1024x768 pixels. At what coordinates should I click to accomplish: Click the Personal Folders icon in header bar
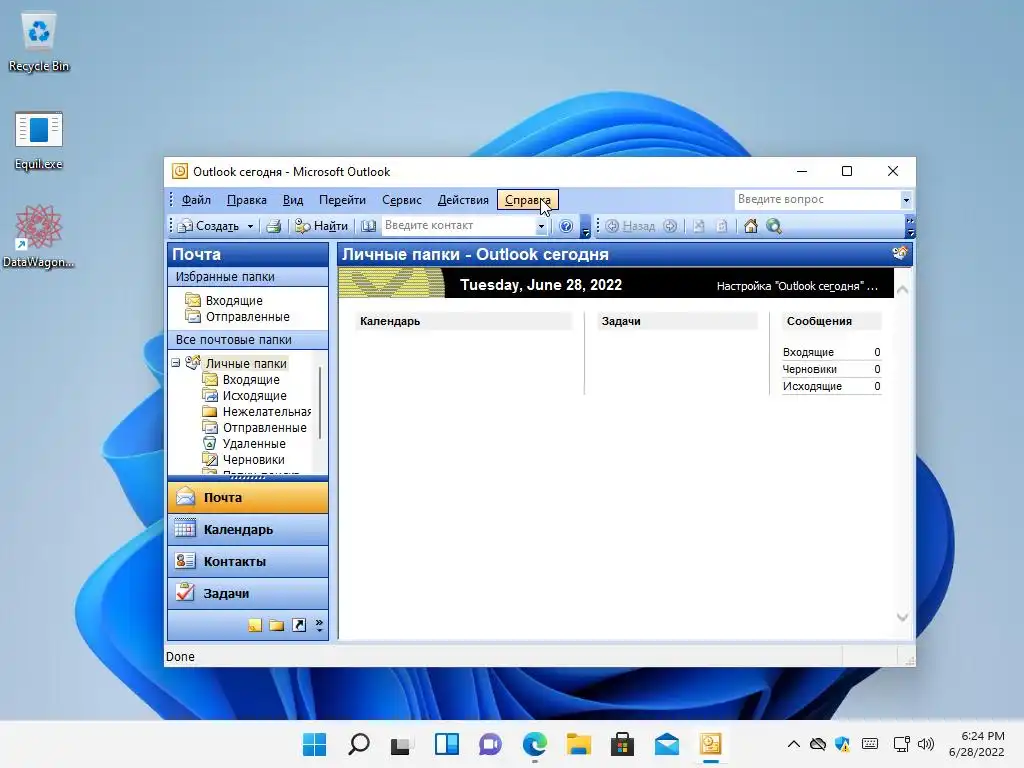[900, 253]
